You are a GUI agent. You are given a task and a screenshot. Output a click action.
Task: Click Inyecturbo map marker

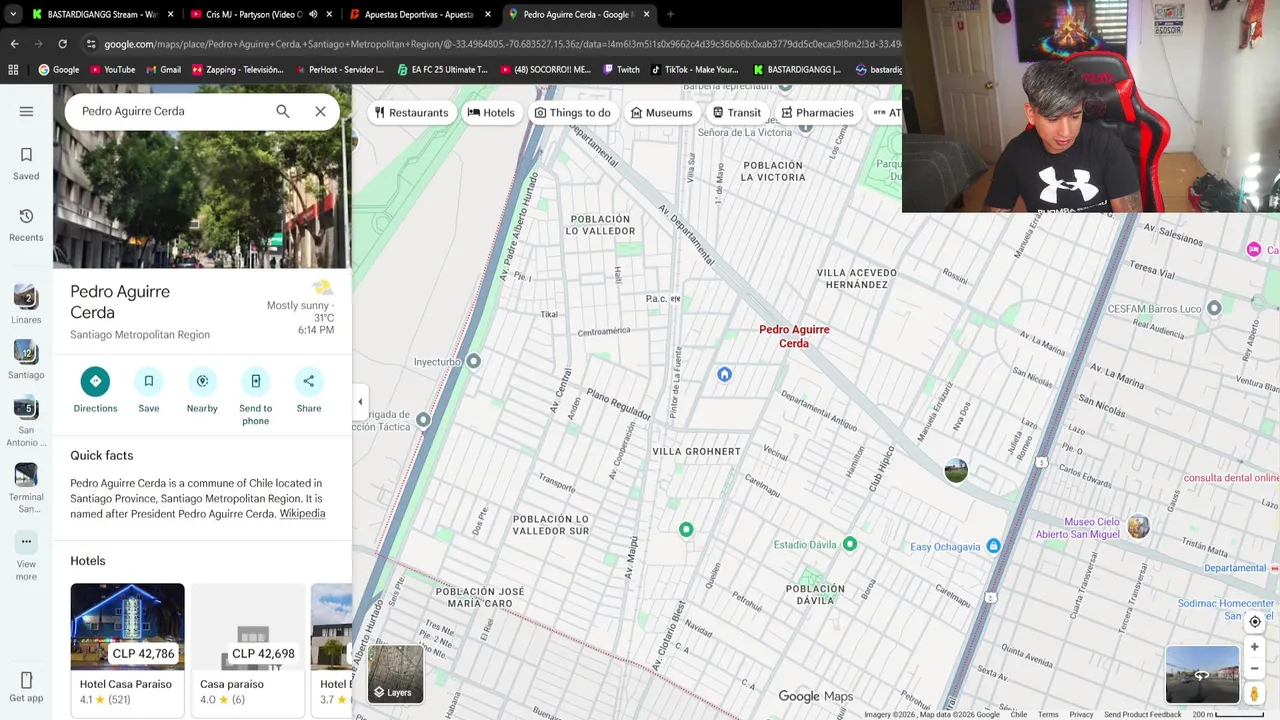(474, 361)
